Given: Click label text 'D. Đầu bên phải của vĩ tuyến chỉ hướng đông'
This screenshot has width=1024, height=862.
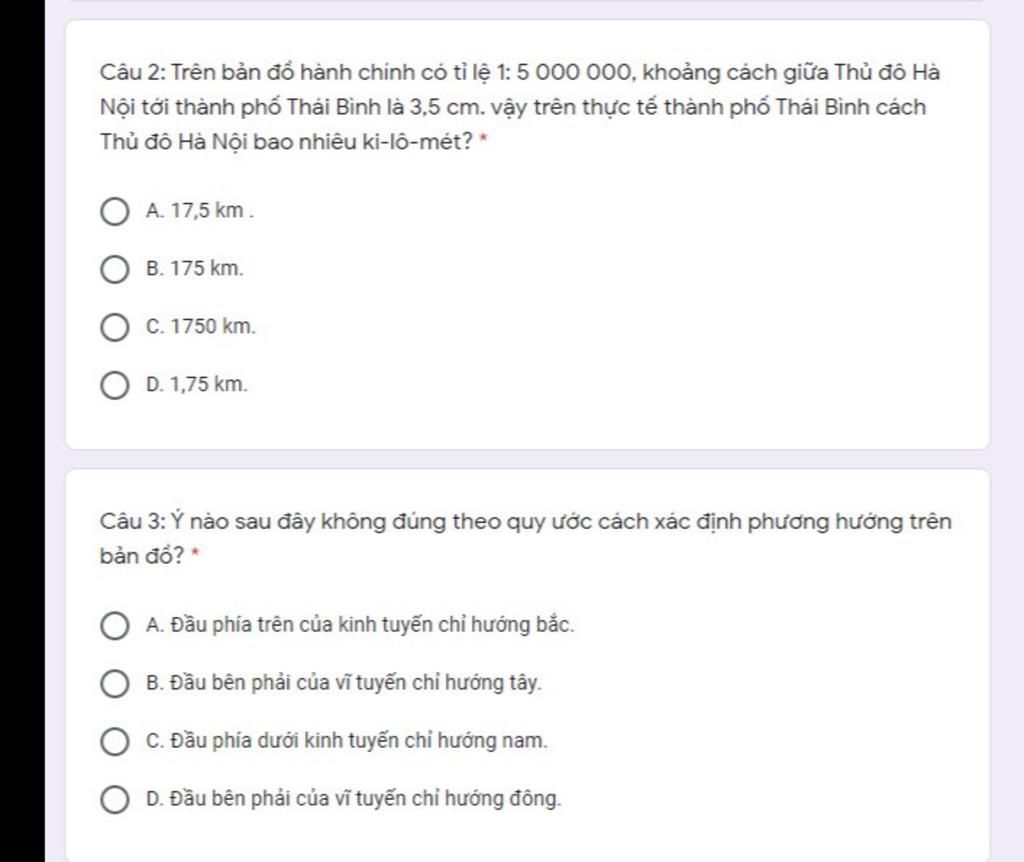Looking at the screenshot, I should [353, 799].
